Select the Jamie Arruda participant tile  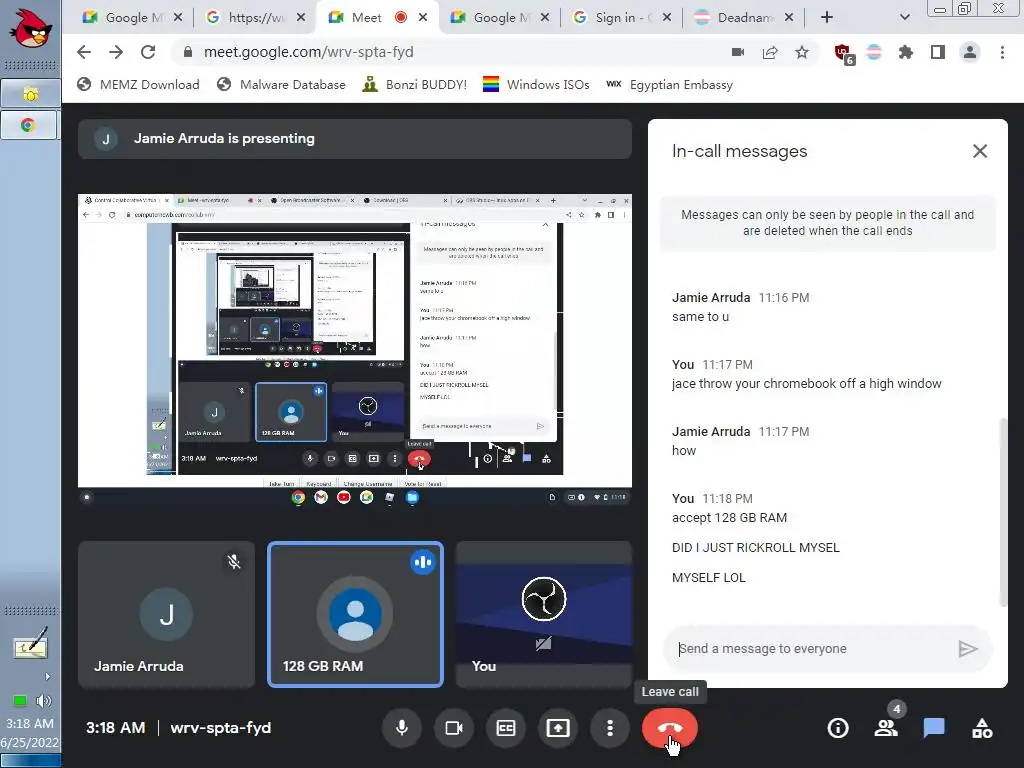[167, 615]
